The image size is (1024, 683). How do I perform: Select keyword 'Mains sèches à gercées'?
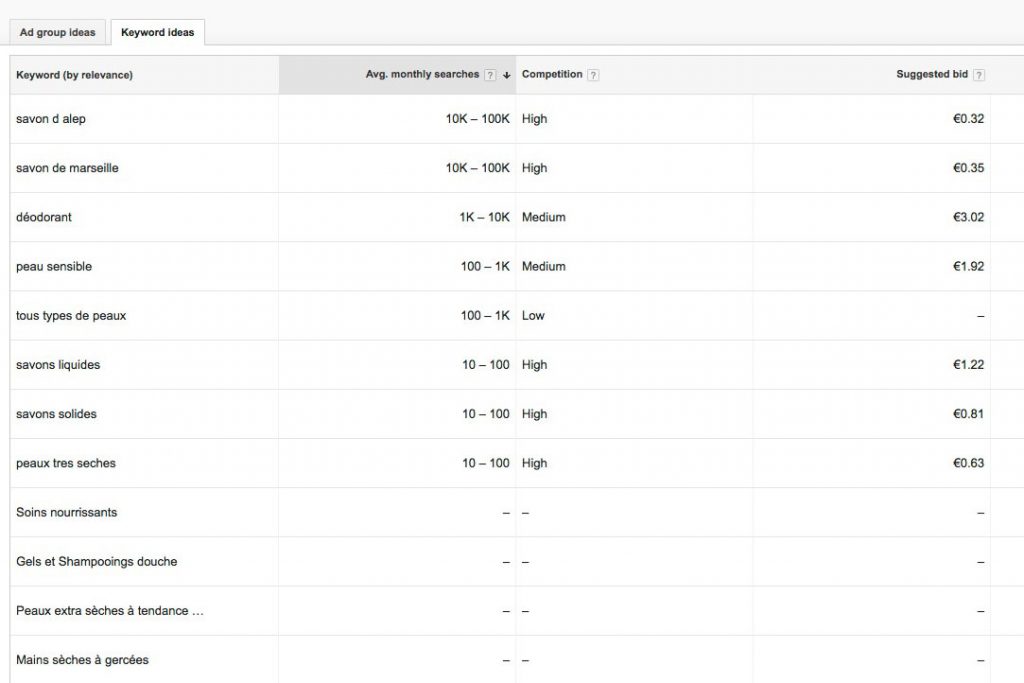point(82,659)
